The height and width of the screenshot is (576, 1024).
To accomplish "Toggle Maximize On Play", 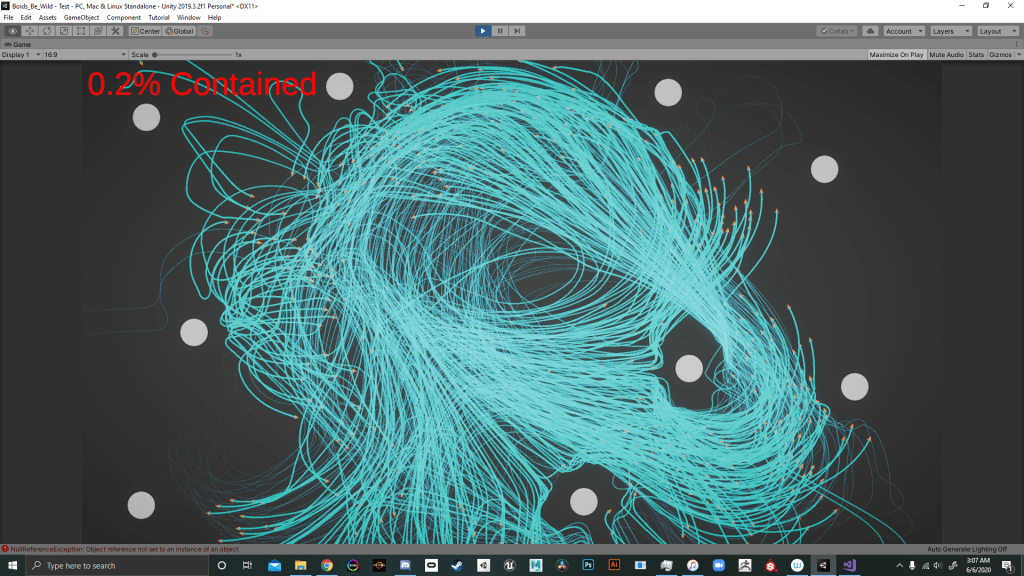I will [x=896, y=54].
